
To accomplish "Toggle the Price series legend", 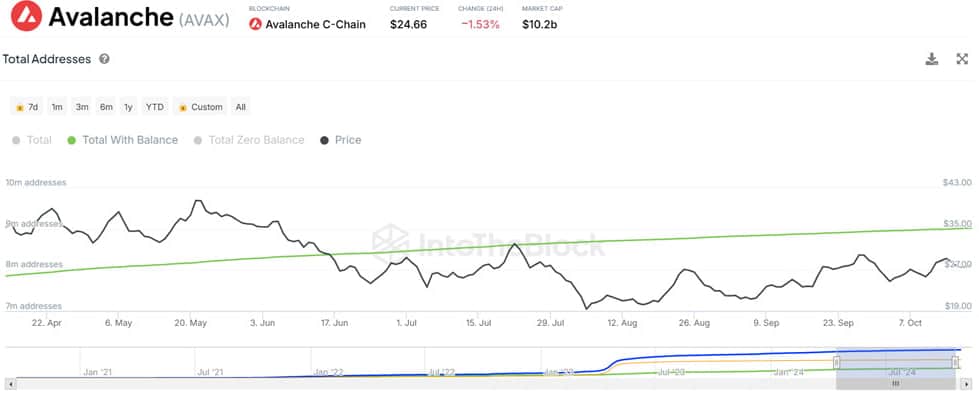I will click(341, 140).
